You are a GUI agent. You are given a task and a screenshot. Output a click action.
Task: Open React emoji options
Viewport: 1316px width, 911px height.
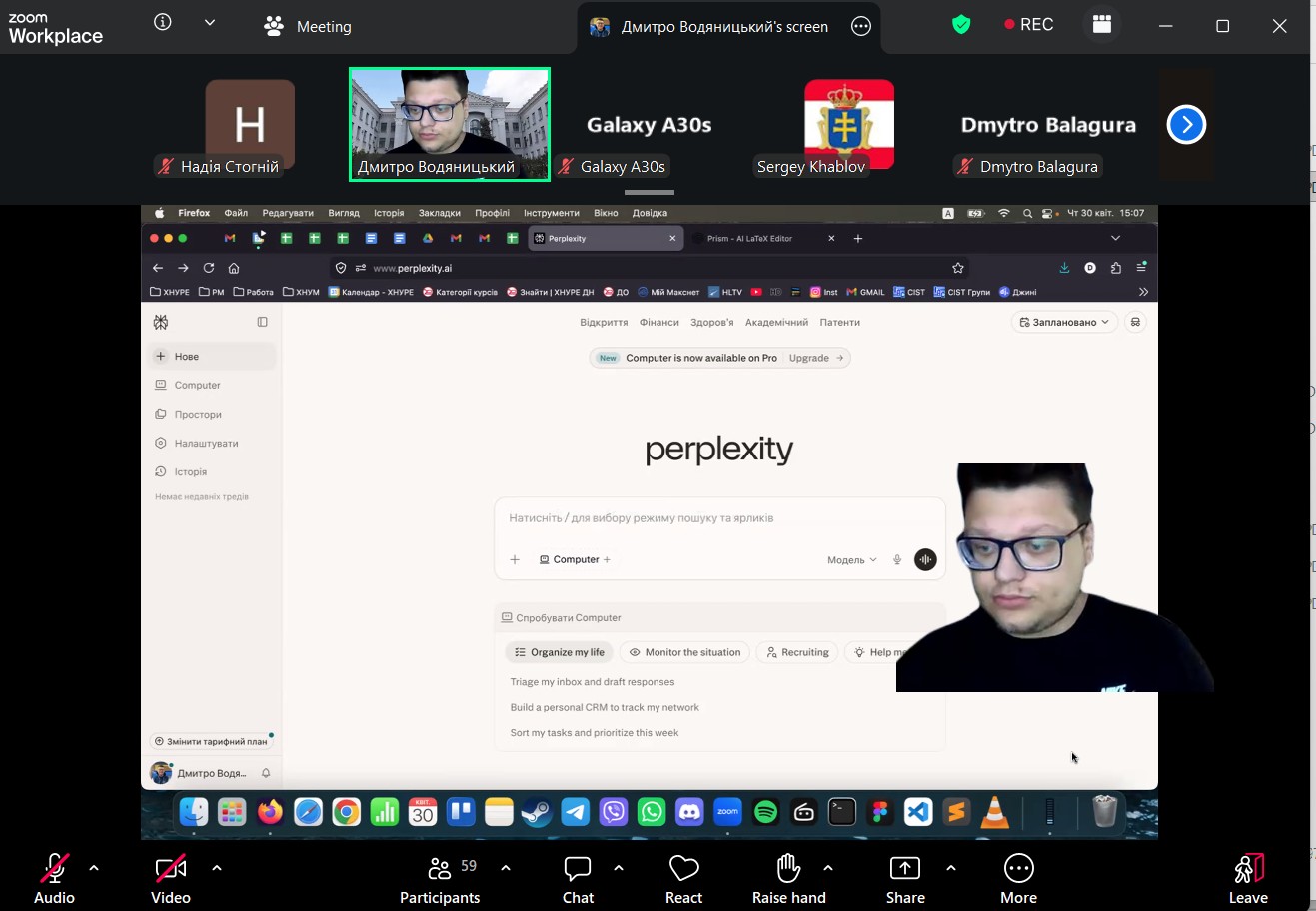(x=683, y=879)
